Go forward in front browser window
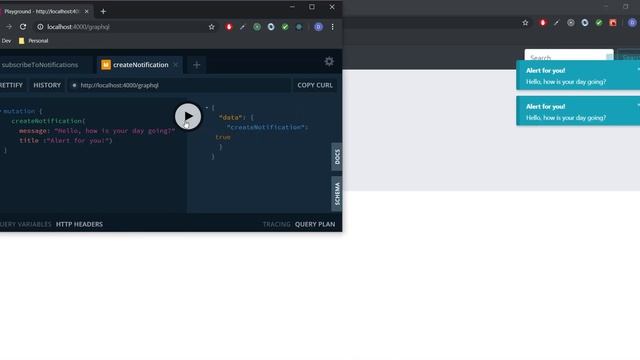Viewport: 640px width, 360px height. [x=9, y=27]
